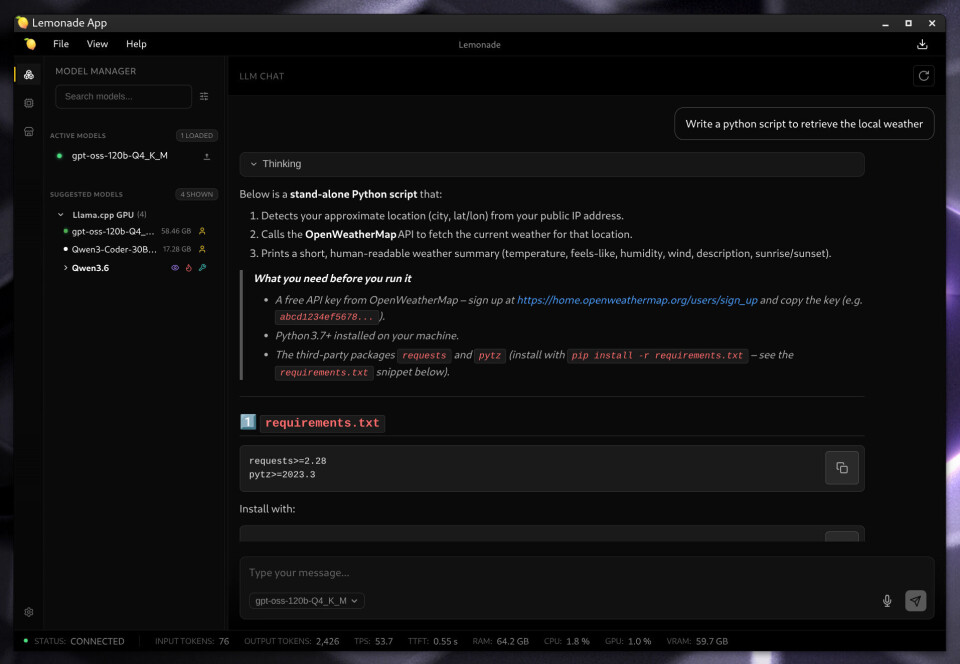The height and width of the screenshot is (664, 960).
Task: Click the 1 LOADED badge
Action: pyautogui.click(x=197, y=135)
